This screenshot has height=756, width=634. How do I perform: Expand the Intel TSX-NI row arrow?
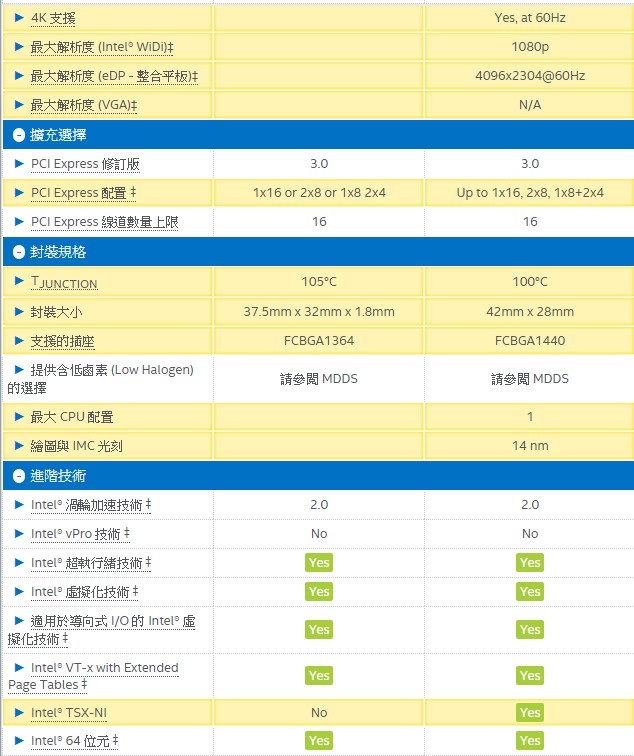point(19,712)
